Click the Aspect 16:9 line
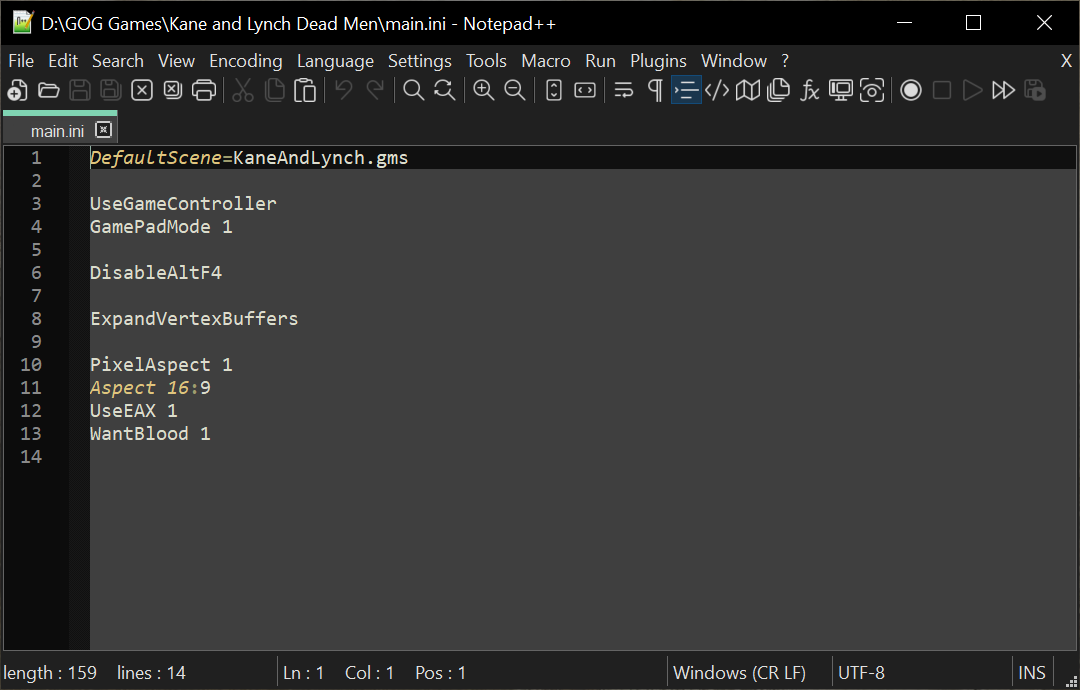 click(x=150, y=388)
